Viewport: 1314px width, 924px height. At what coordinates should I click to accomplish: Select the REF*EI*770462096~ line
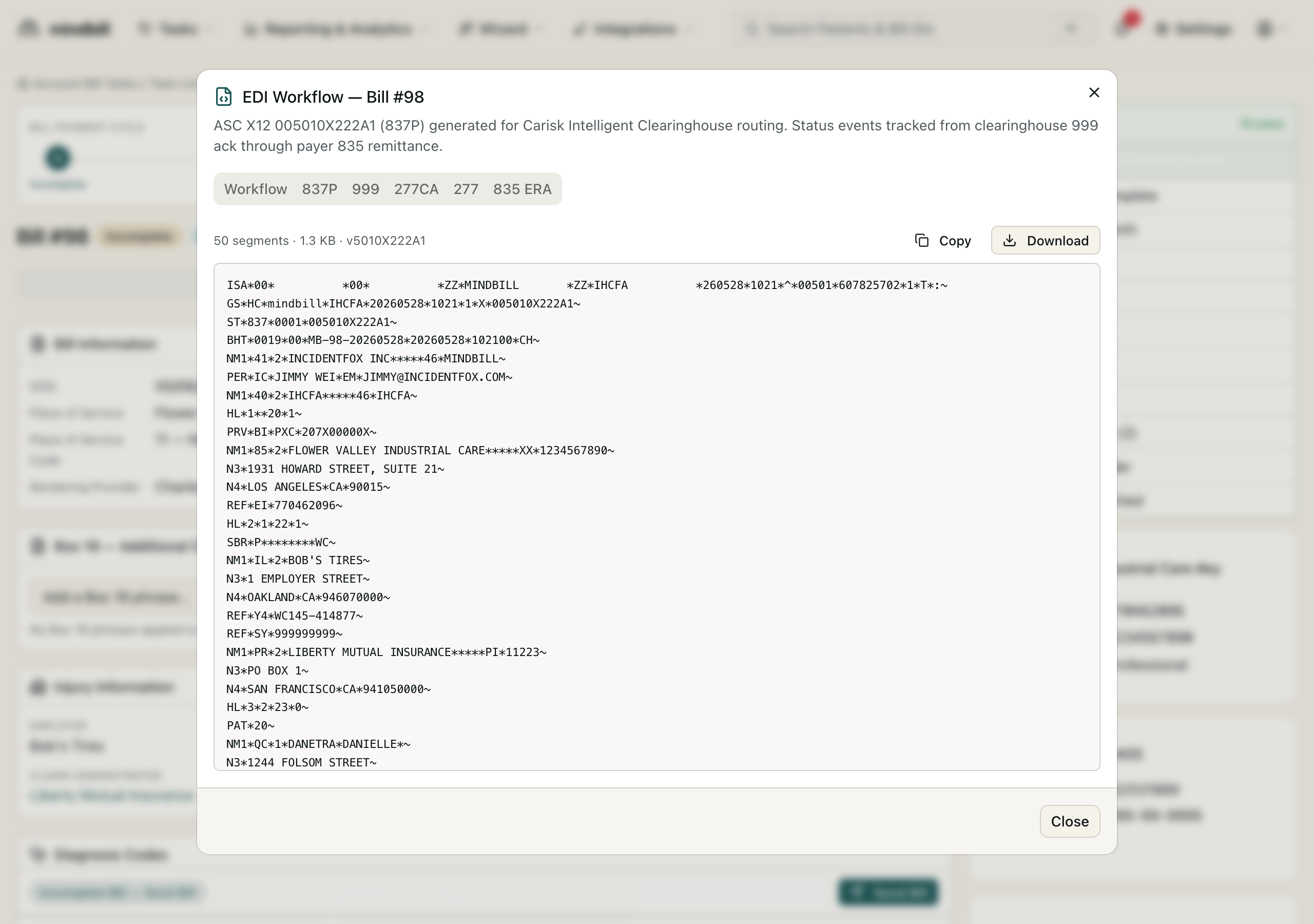pos(284,506)
